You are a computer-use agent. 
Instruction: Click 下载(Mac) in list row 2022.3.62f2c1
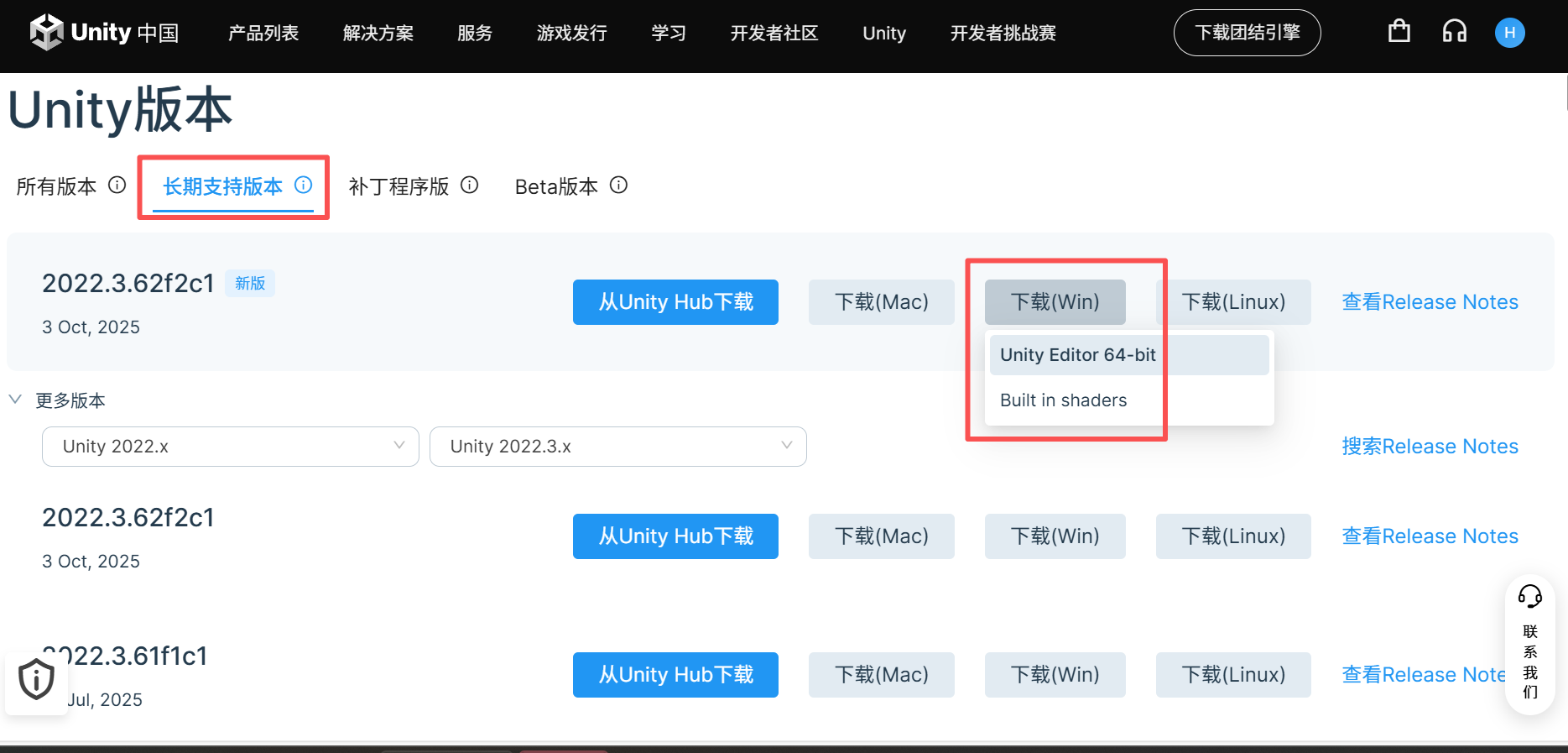(882, 536)
